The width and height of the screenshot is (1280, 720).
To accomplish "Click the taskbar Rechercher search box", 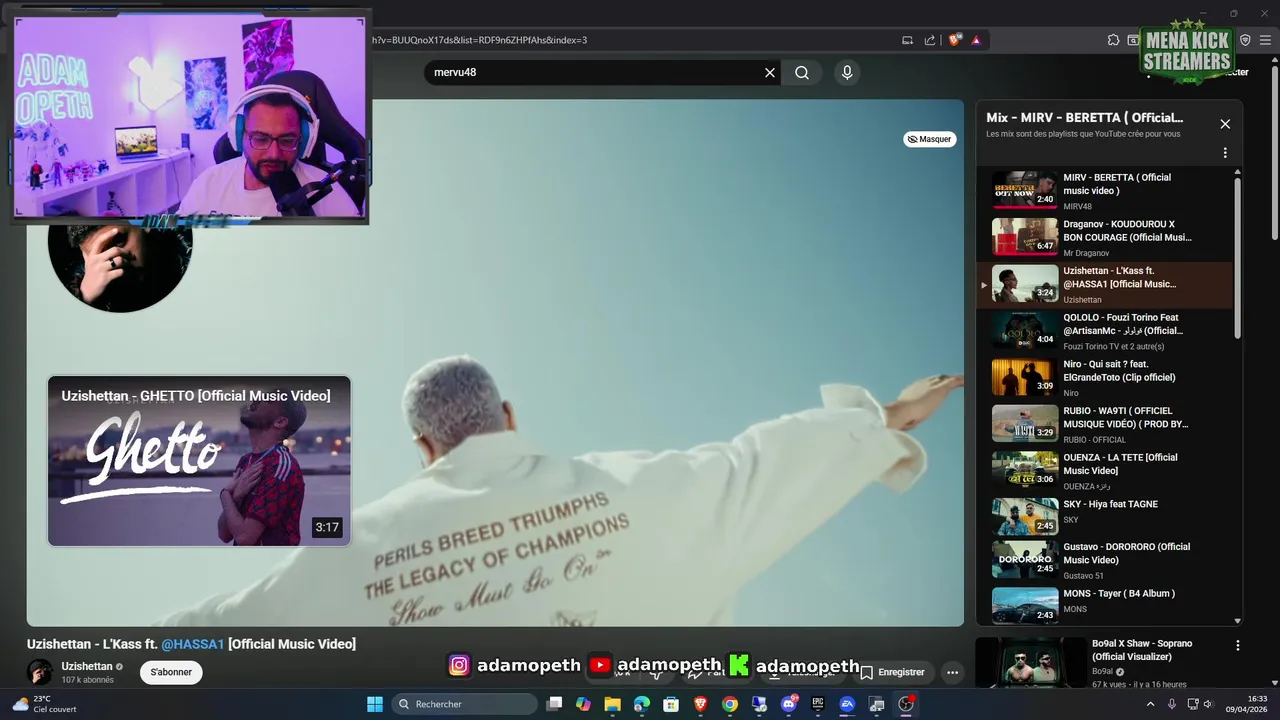I will [x=465, y=704].
